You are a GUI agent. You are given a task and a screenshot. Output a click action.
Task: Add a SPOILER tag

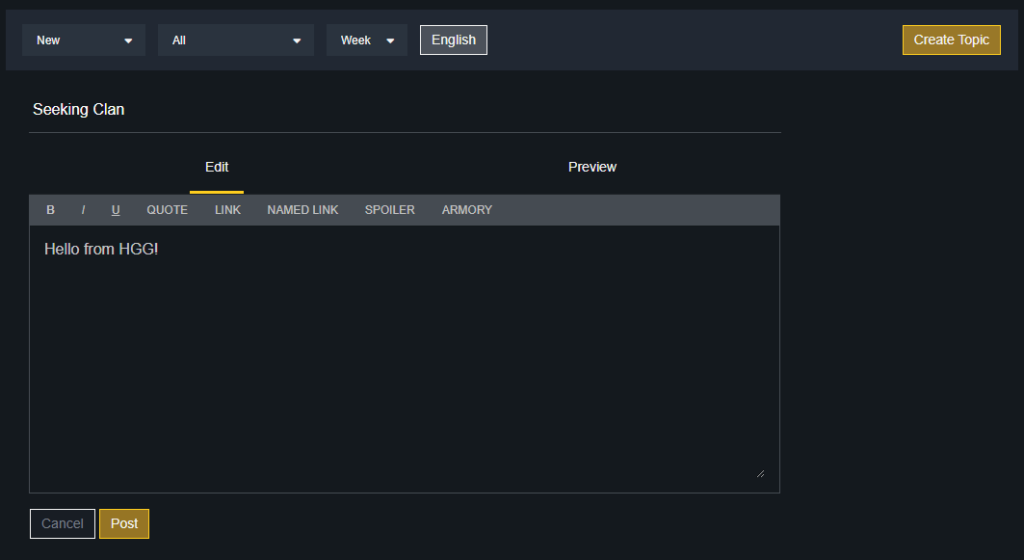[x=390, y=210]
